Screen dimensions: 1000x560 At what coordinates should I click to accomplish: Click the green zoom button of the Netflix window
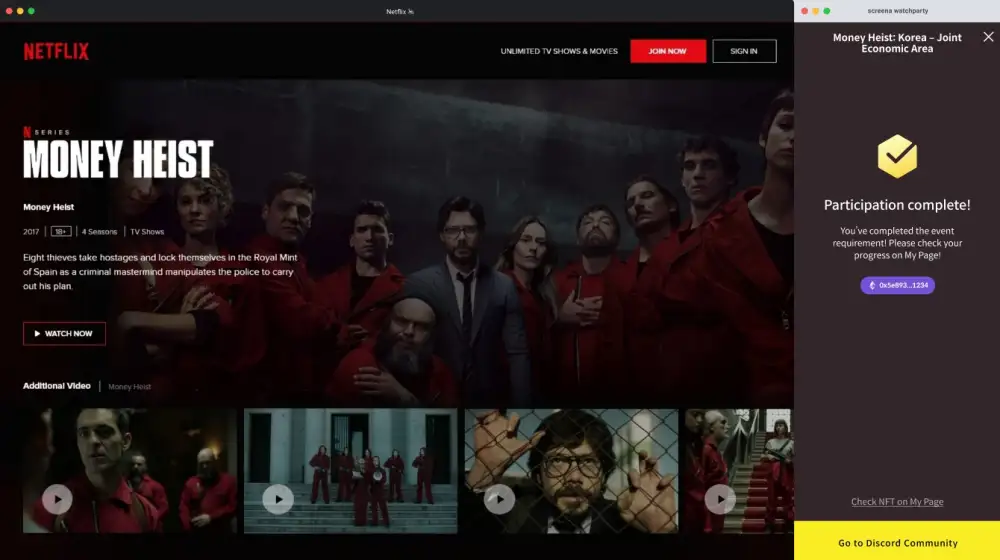pyautogui.click(x=31, y=11)
